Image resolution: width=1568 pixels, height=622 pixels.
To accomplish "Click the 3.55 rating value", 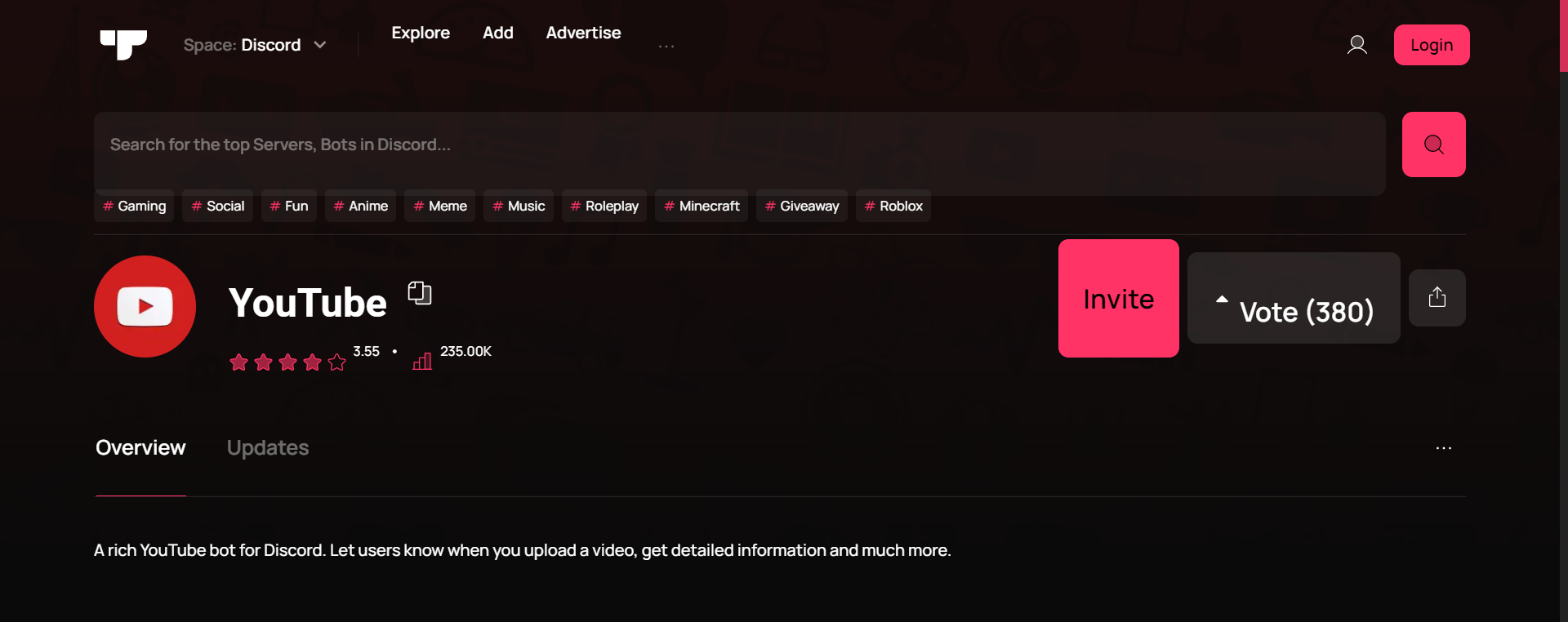I will pyautogui.click(x=366, y=351).
